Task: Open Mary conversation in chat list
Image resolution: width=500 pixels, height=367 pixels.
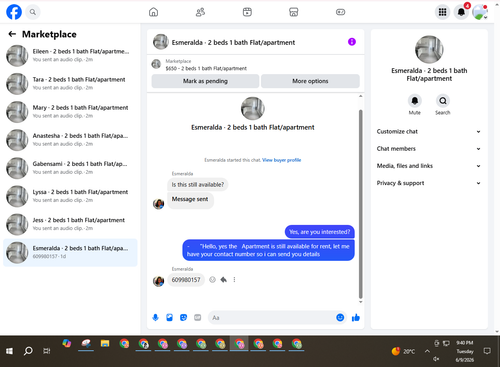Action: pos(70,112)
